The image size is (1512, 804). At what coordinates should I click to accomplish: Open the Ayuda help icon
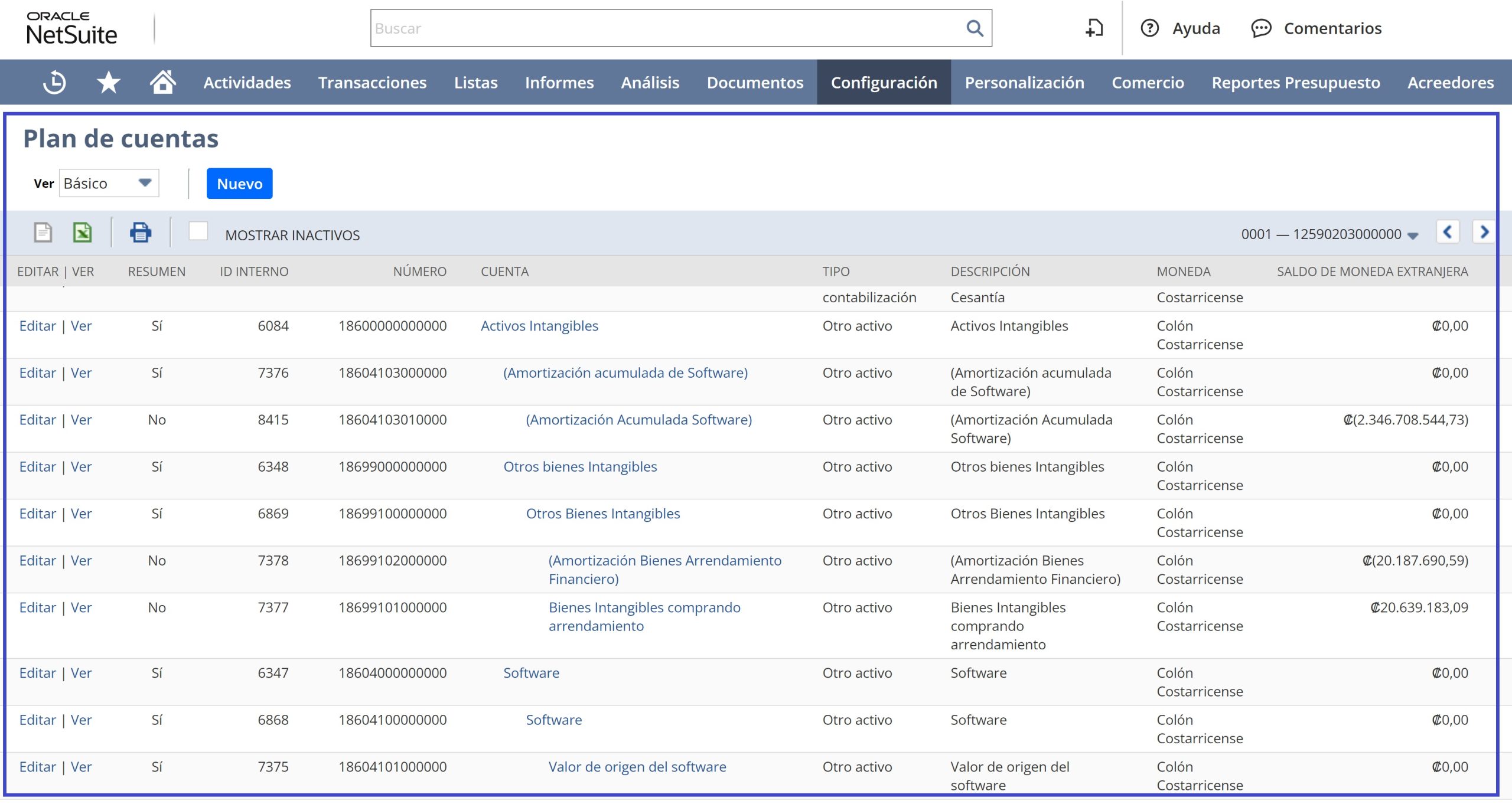[x=1149, y=28]
